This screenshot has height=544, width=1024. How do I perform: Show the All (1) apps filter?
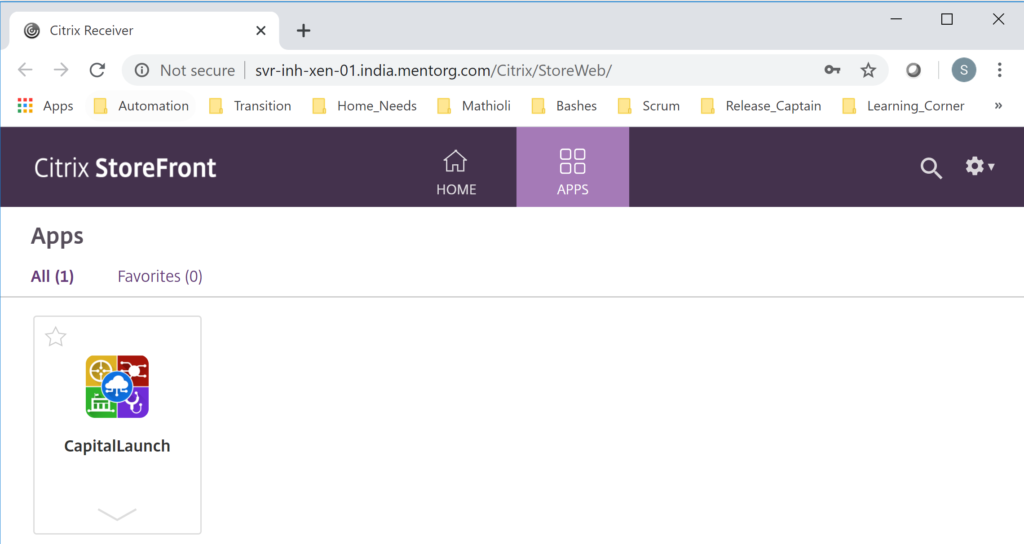[x=52, y=276]
